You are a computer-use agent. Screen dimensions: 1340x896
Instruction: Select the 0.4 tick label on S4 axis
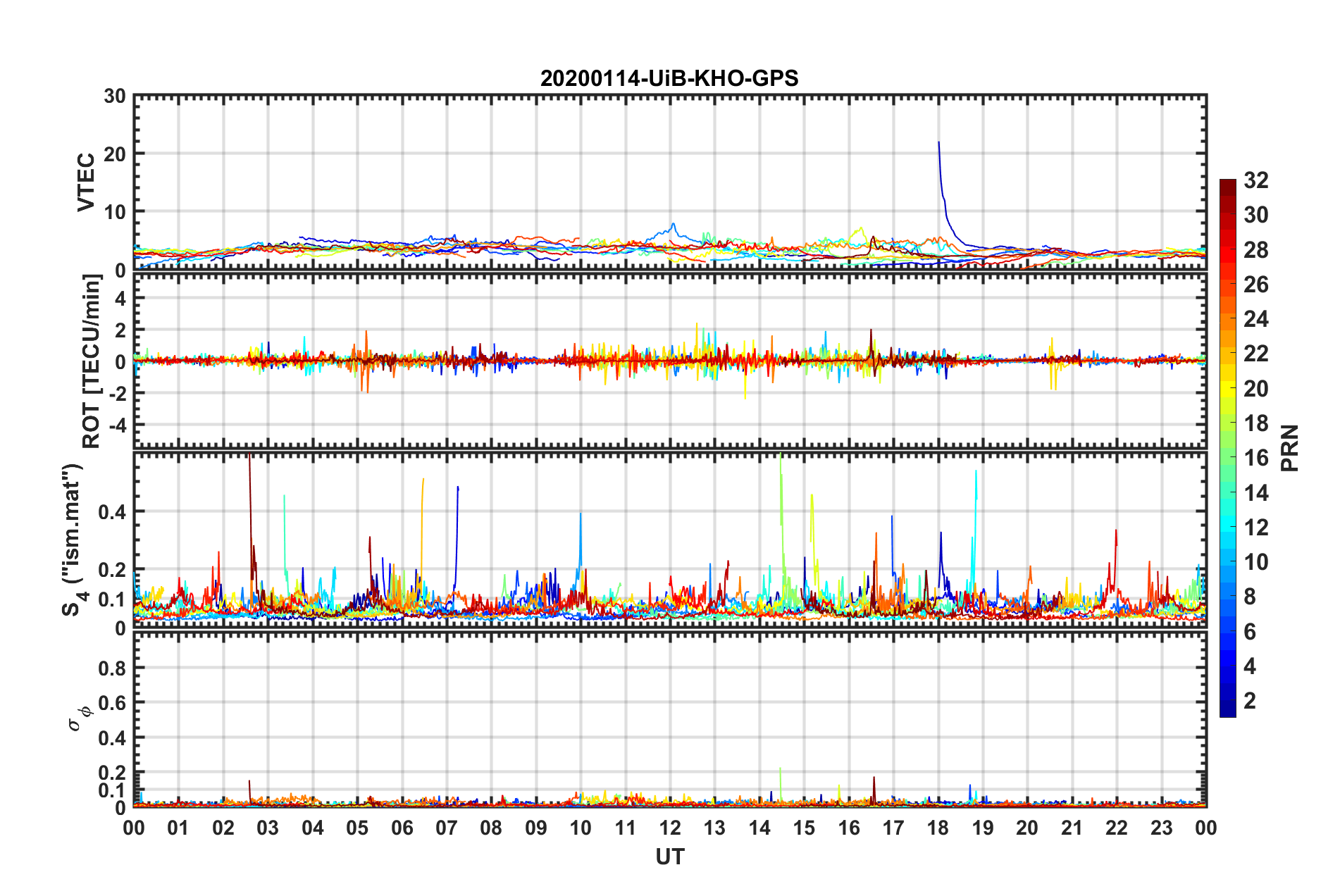112,512
